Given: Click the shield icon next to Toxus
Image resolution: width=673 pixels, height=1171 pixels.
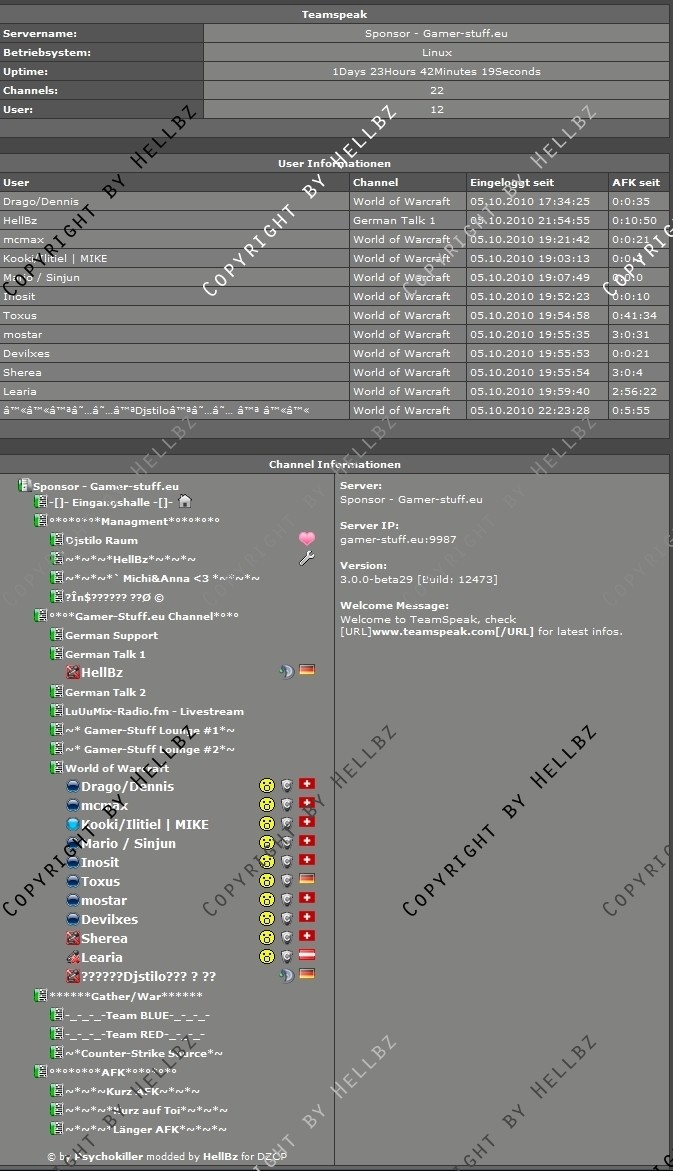Looking at the screenshot, I should point(287,881).
